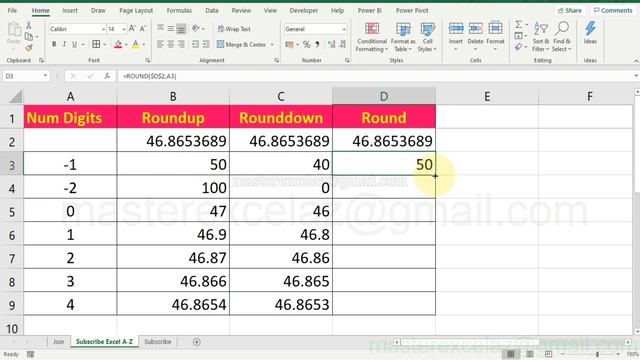Switch to the Page Layout tab

point(136,10)
